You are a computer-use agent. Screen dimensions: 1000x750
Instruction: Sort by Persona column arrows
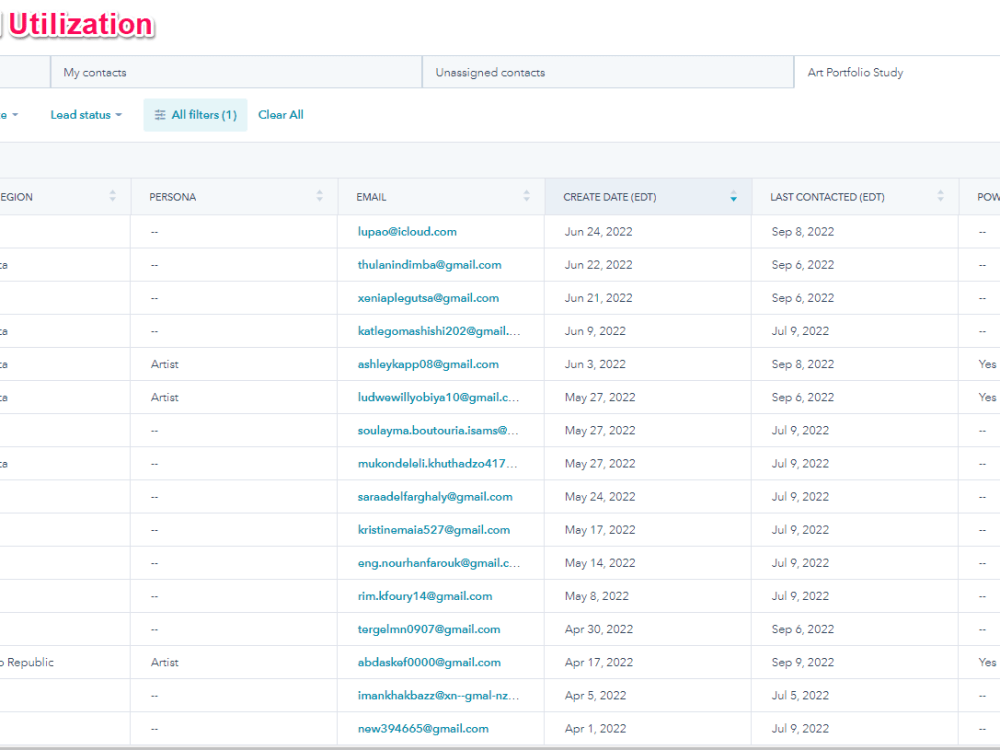tap(320, 196)
